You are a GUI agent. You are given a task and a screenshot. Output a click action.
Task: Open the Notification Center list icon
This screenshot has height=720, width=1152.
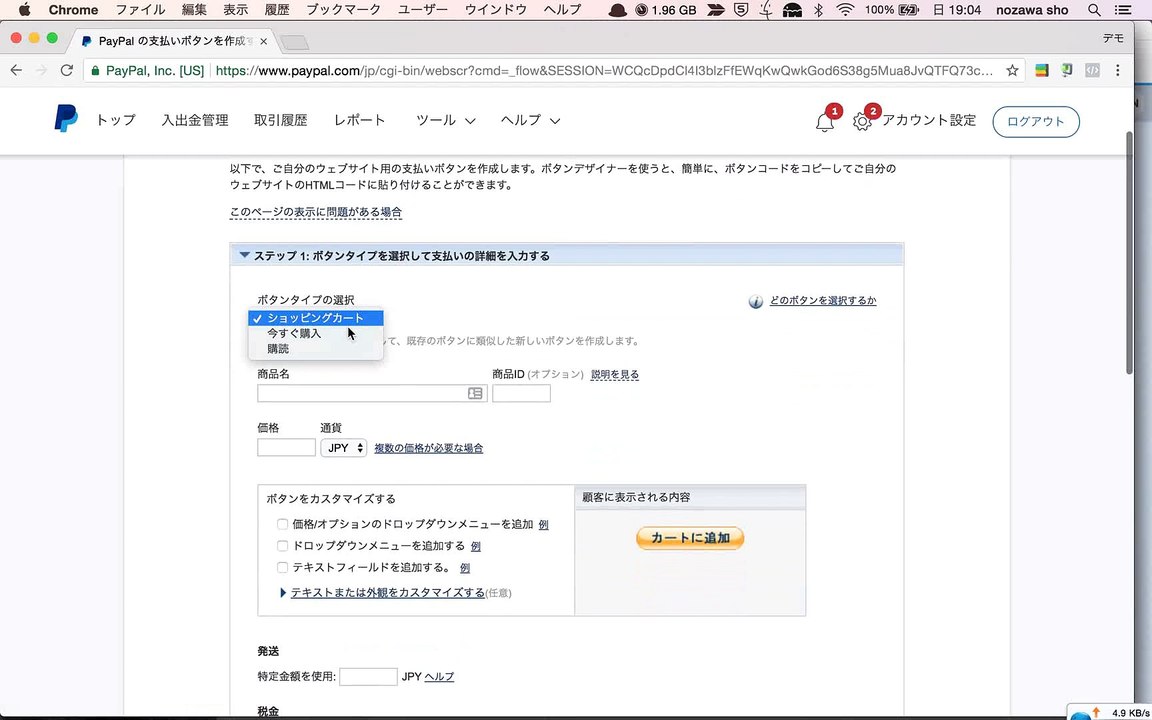click(1123, 10)
